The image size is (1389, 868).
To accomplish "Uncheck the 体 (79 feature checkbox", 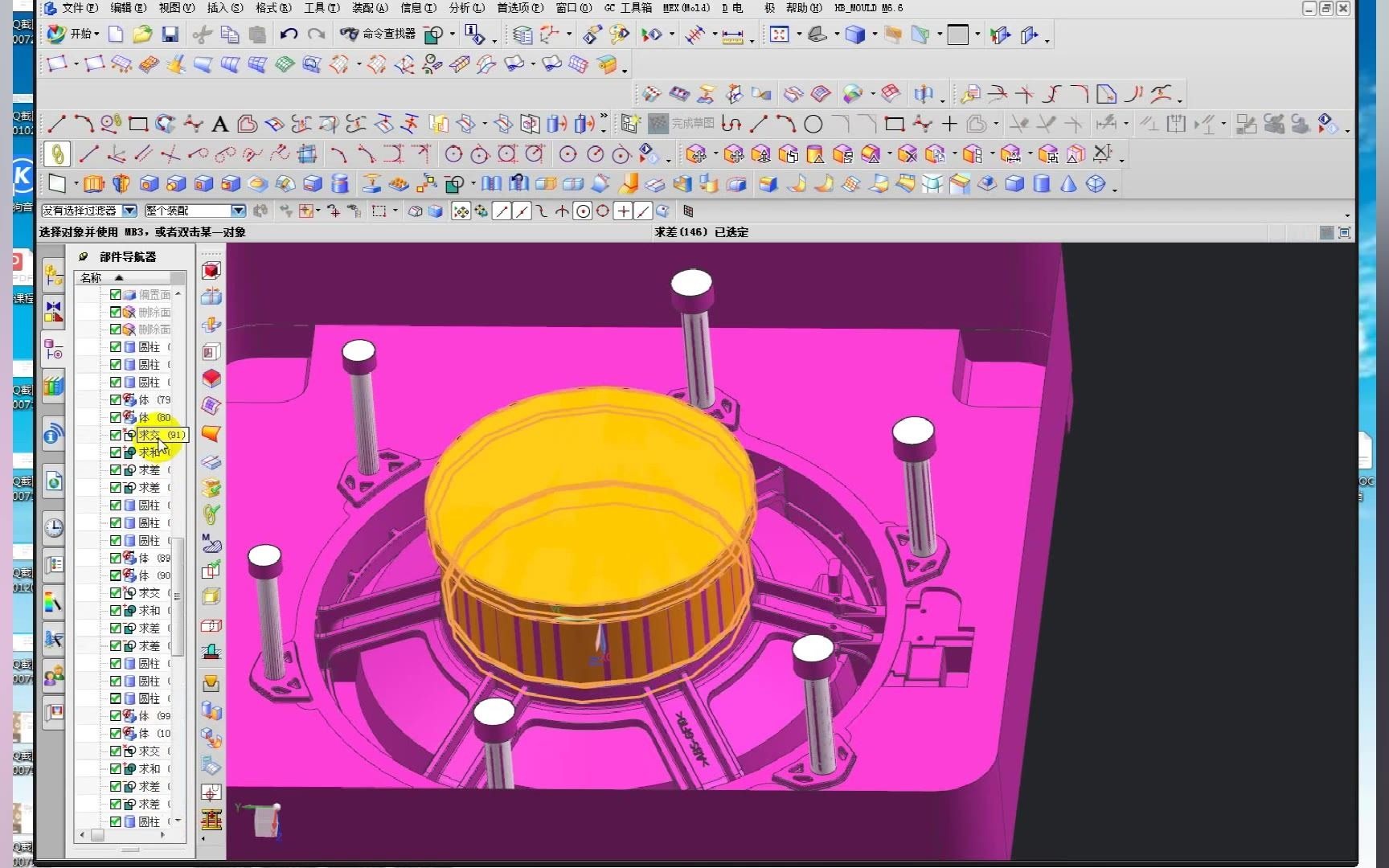I will coord(115,399).
